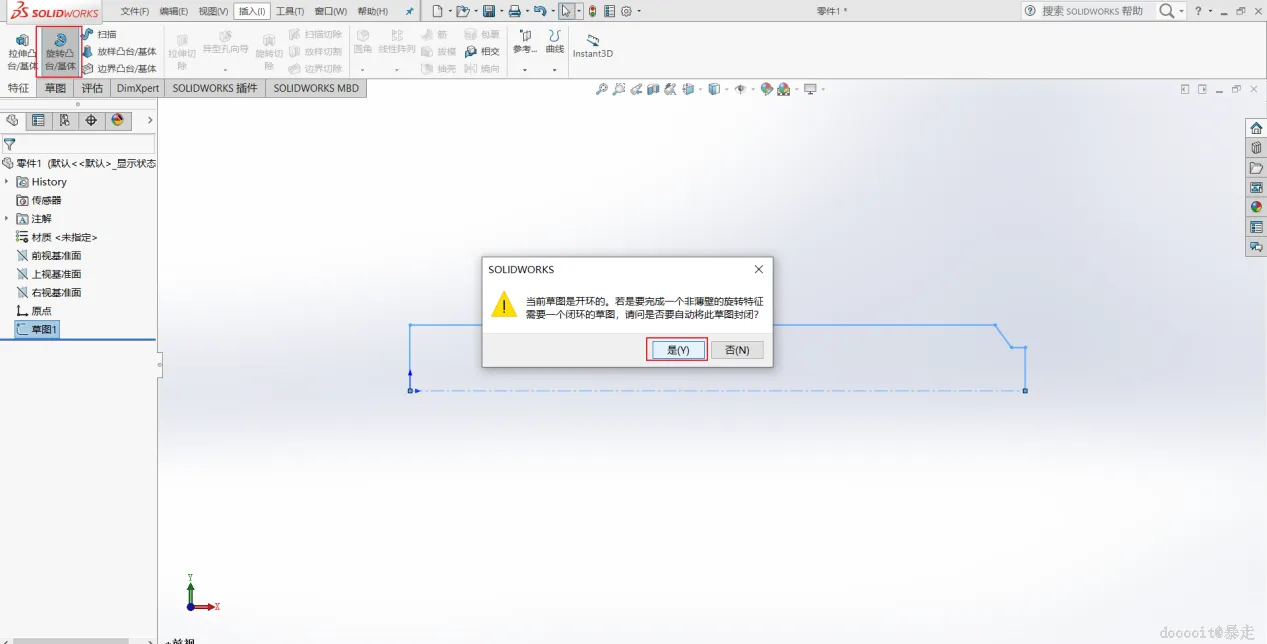
Task: Confirm the dialog with 是(Y)
Action: pyautogui.click(x=678, y=350)
